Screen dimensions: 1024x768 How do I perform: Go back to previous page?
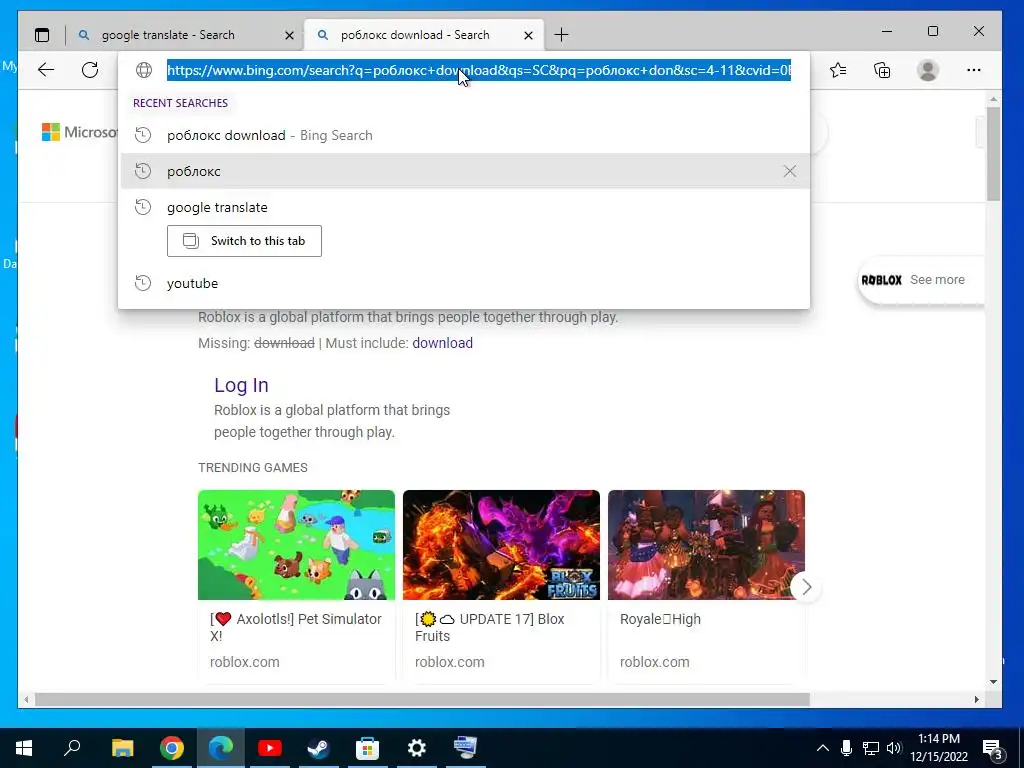pos(46,70)
